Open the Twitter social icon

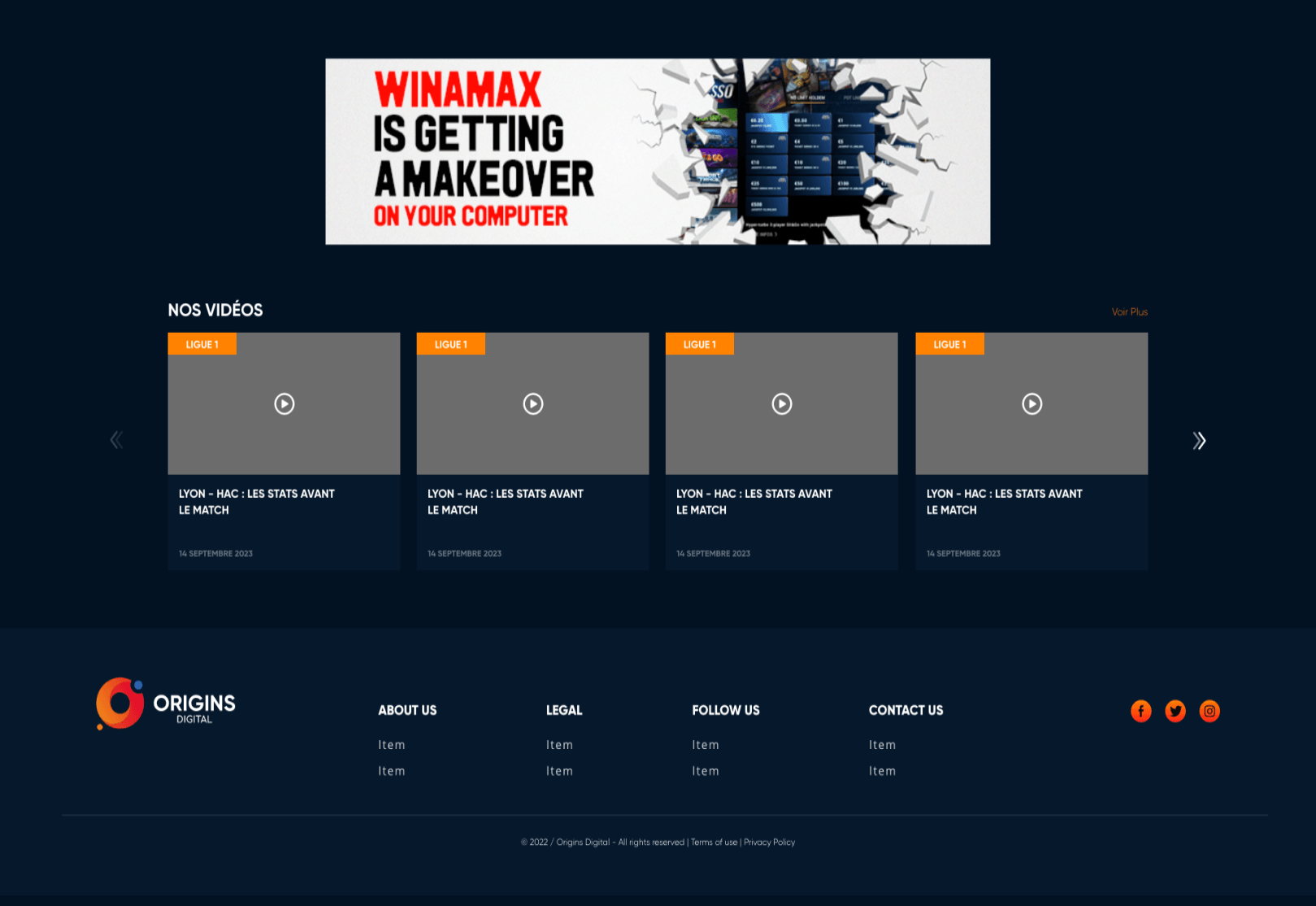coord(1175,711)
